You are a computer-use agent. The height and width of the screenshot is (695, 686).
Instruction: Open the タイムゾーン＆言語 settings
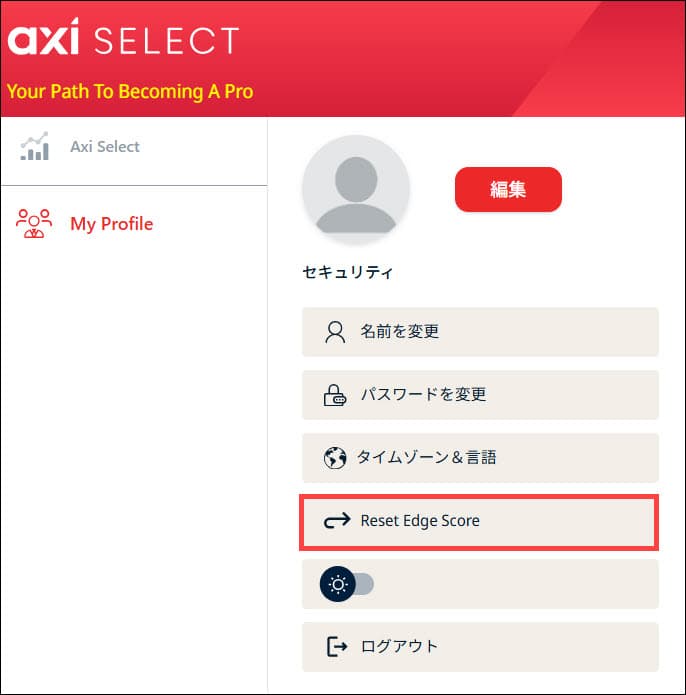click(x=427, y=458)
